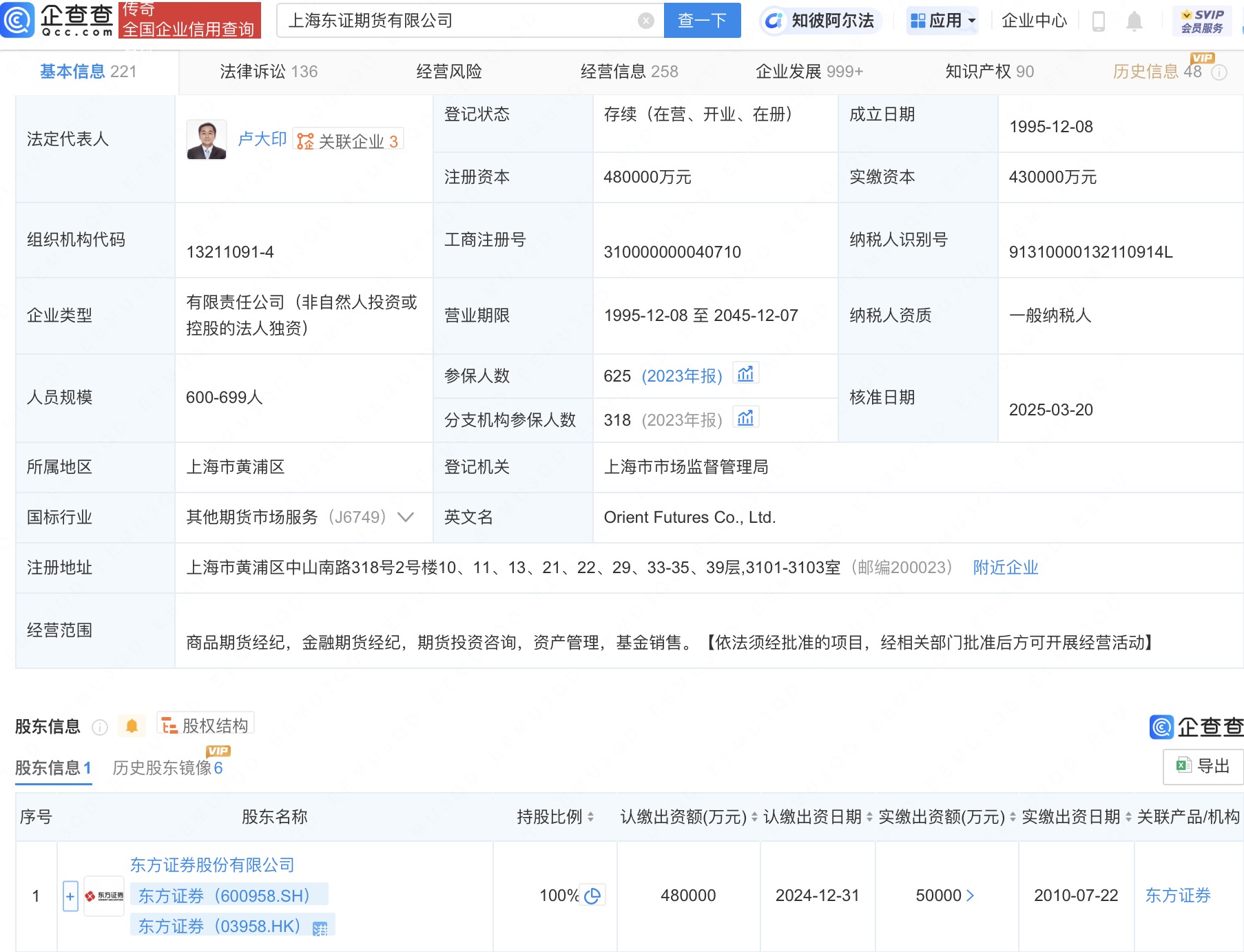This screenshot has width=1244, height=952.
Task: Sort by 持股比例 column
Action: [590, 817]
